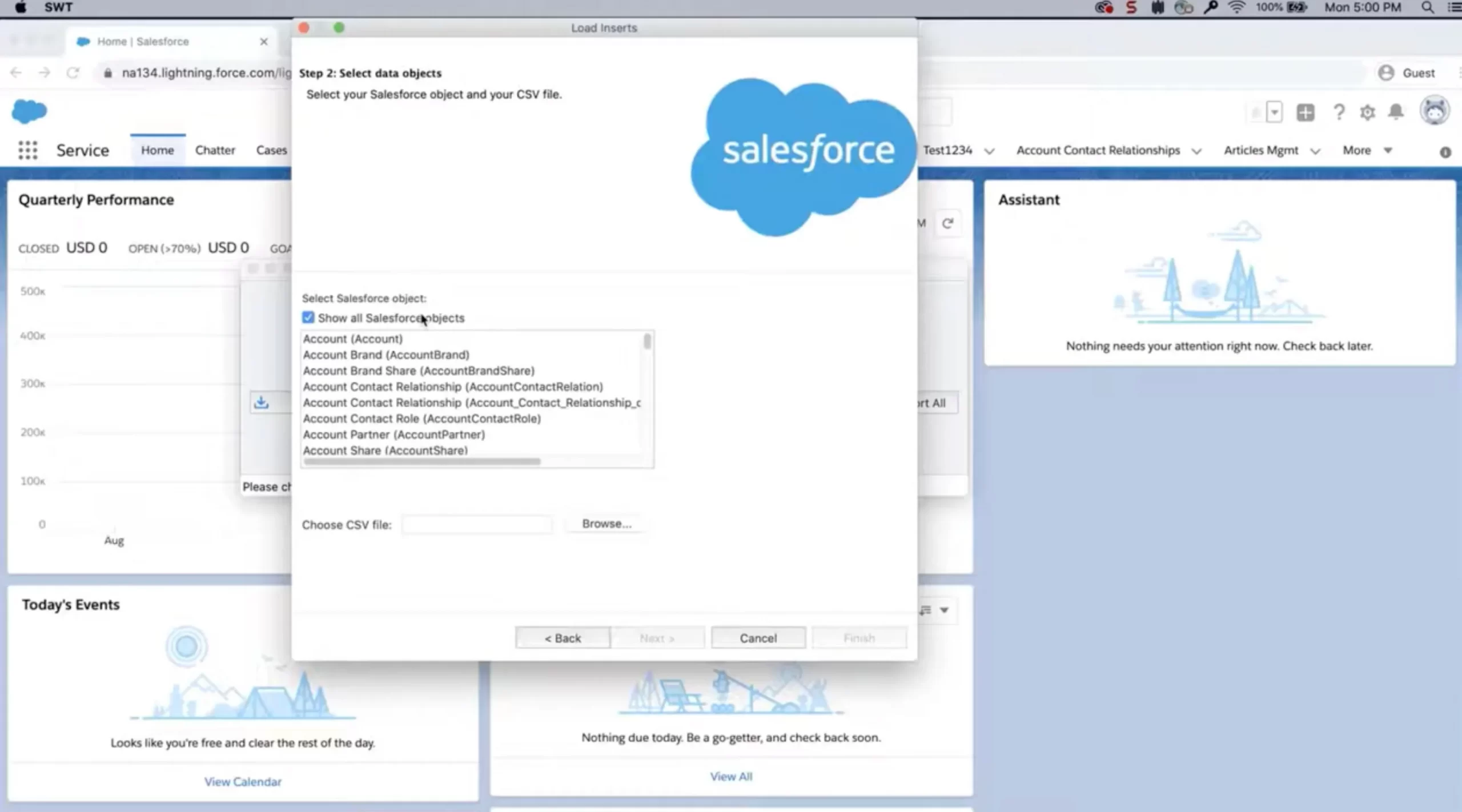
Task: Open the Test1234 tab
Action: pos(947,150)
